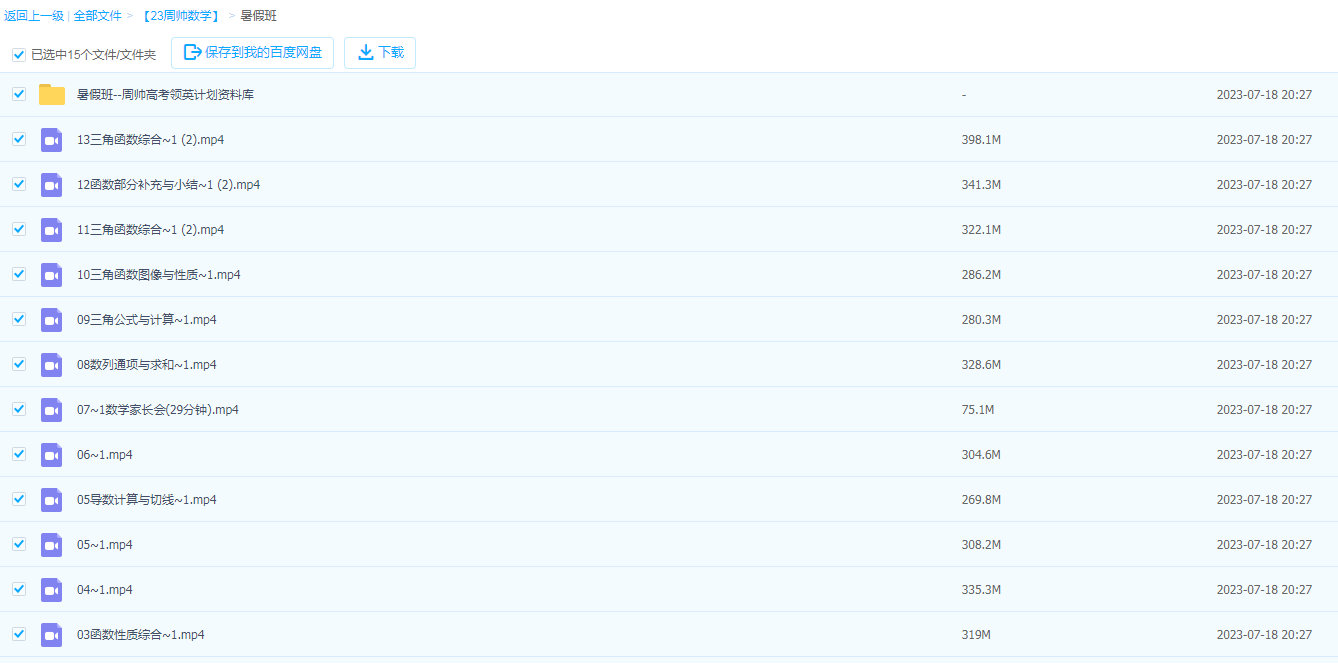Click video icon of 10三角函数图像与性质

click(52, 275)
